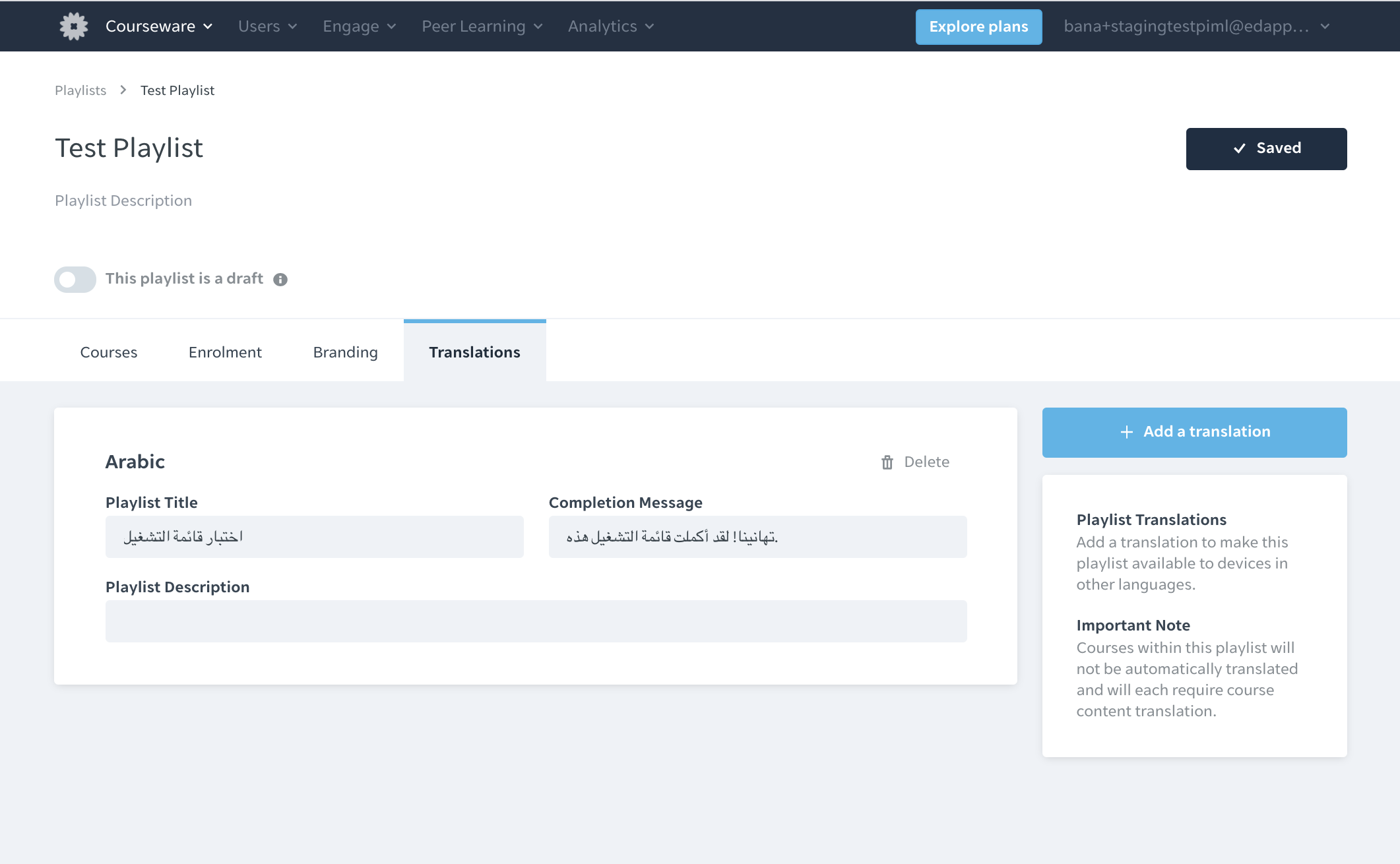
Task: Click the checkmark icon in Saved button
Action: tap(1240, 148)
